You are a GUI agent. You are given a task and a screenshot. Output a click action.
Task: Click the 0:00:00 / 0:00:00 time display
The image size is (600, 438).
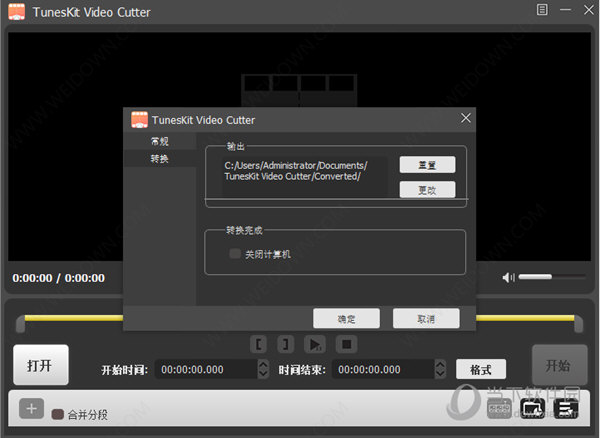click(58, 278)
